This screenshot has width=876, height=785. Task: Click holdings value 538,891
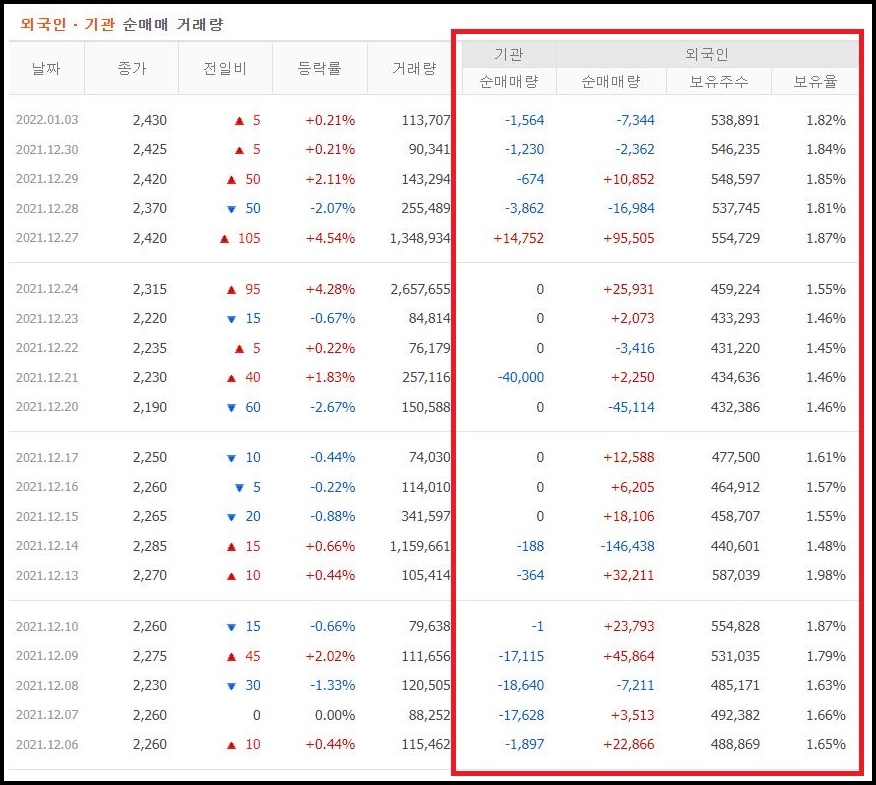pos(735,120)
